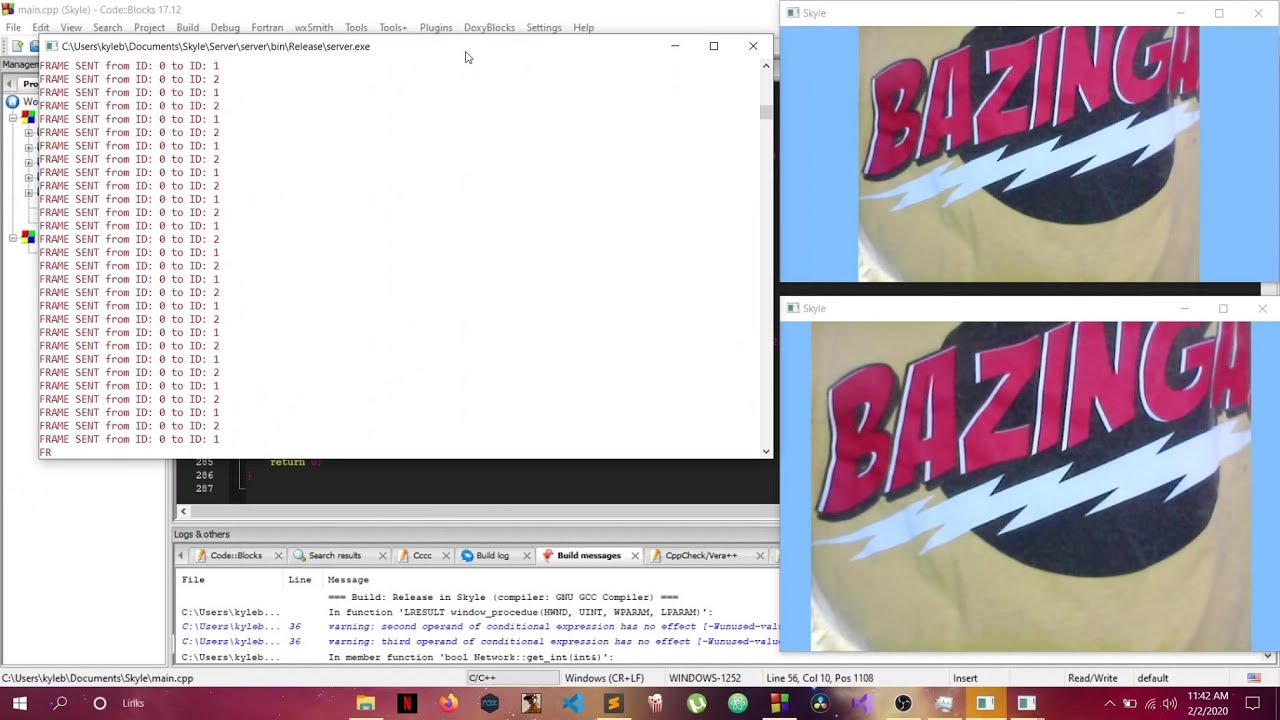
Task: Switch to the Cccc tab
Action: (421, 556)
